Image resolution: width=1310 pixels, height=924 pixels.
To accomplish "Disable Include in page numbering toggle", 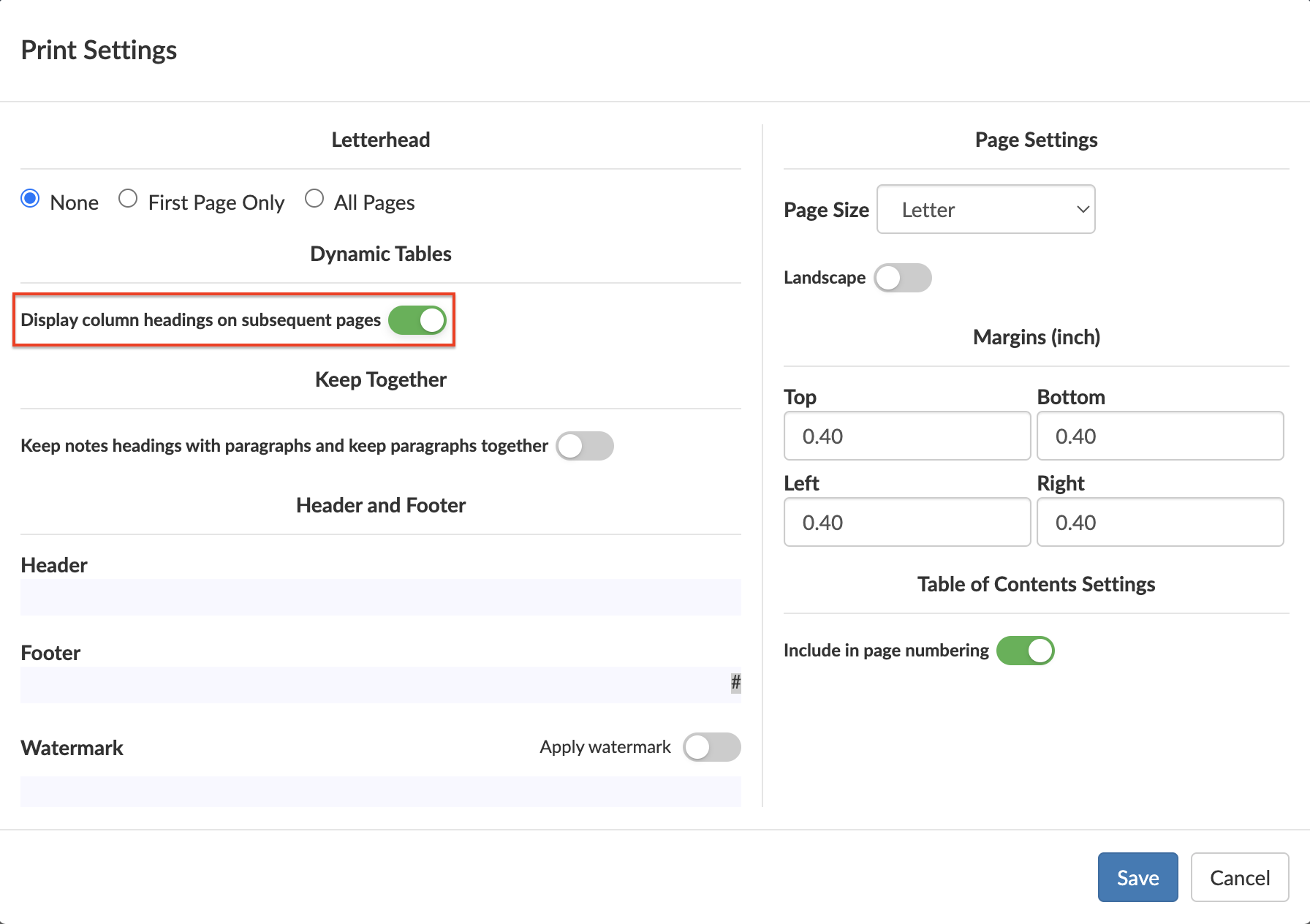I will 1025,651.
